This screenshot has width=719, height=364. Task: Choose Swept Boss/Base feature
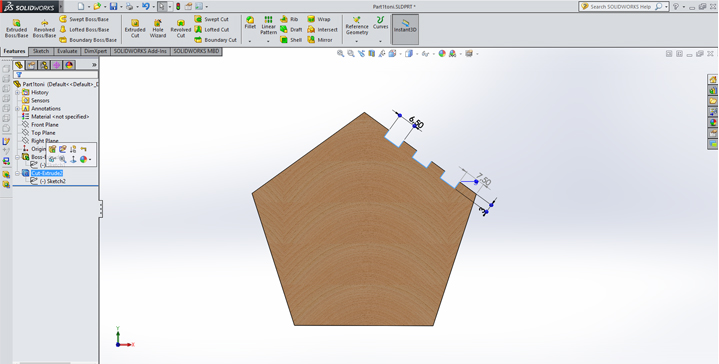point(84,19)
